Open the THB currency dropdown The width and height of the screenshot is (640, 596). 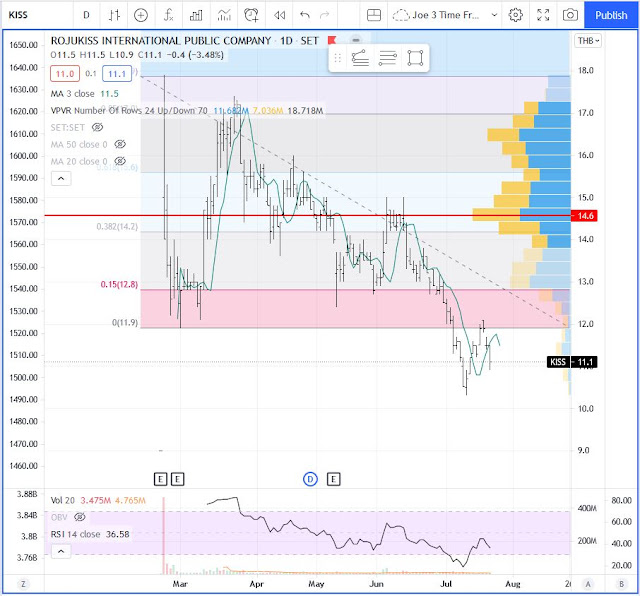588,41
